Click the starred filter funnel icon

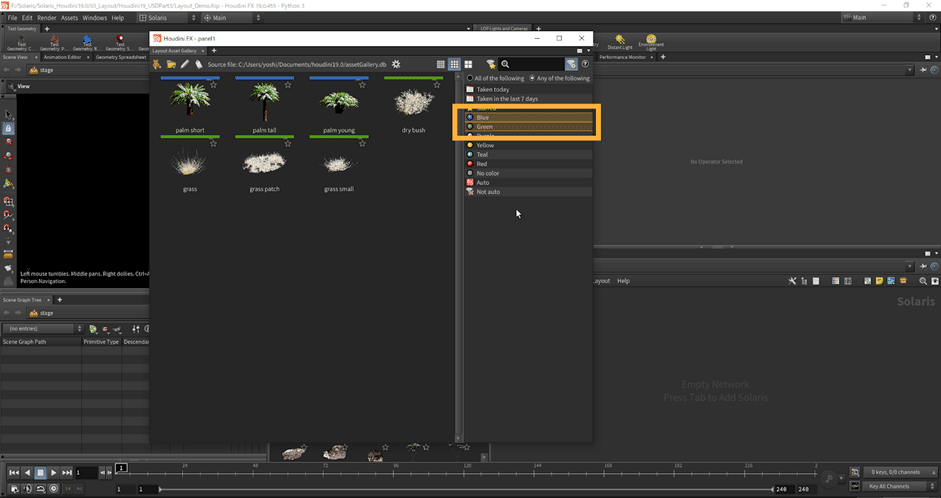point(491,64)
